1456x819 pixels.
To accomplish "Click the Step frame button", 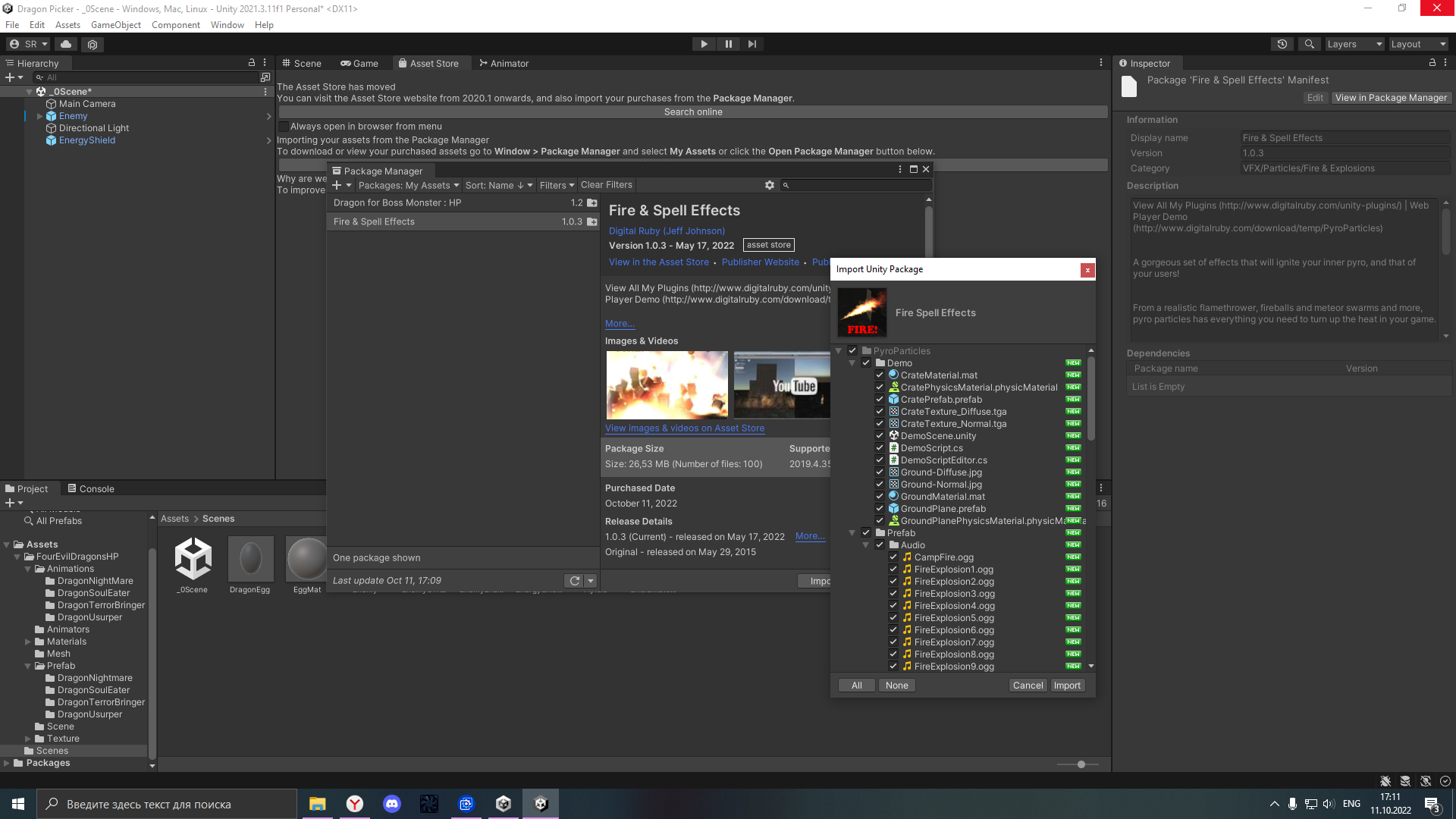I will (x=752, y=44).
